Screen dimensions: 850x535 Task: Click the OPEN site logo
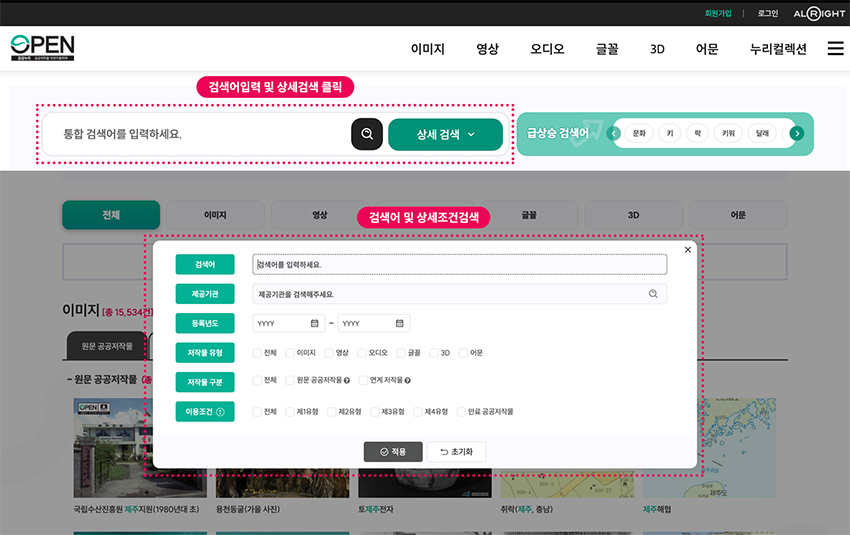[42, 48]
